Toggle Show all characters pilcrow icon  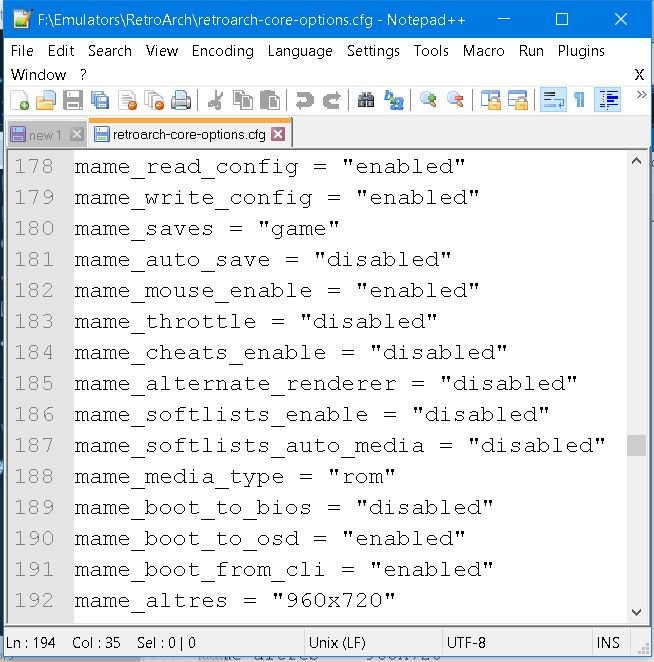(x=580, y=100)
